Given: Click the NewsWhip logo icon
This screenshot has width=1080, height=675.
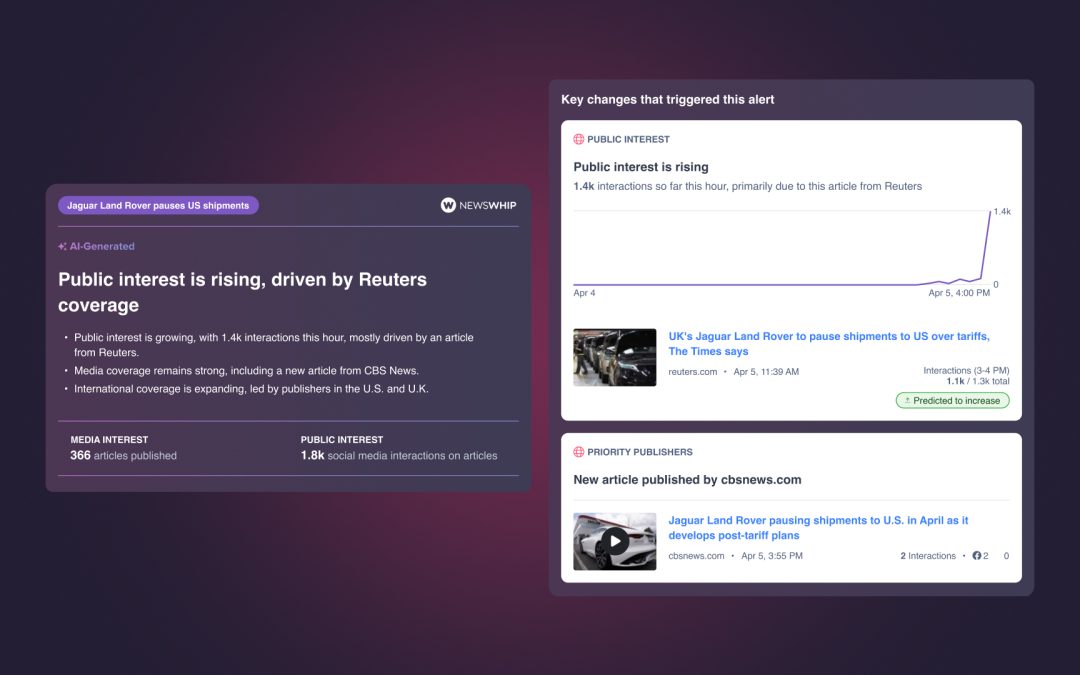Looking at the screenshot, I should click(x=448, y=205).
